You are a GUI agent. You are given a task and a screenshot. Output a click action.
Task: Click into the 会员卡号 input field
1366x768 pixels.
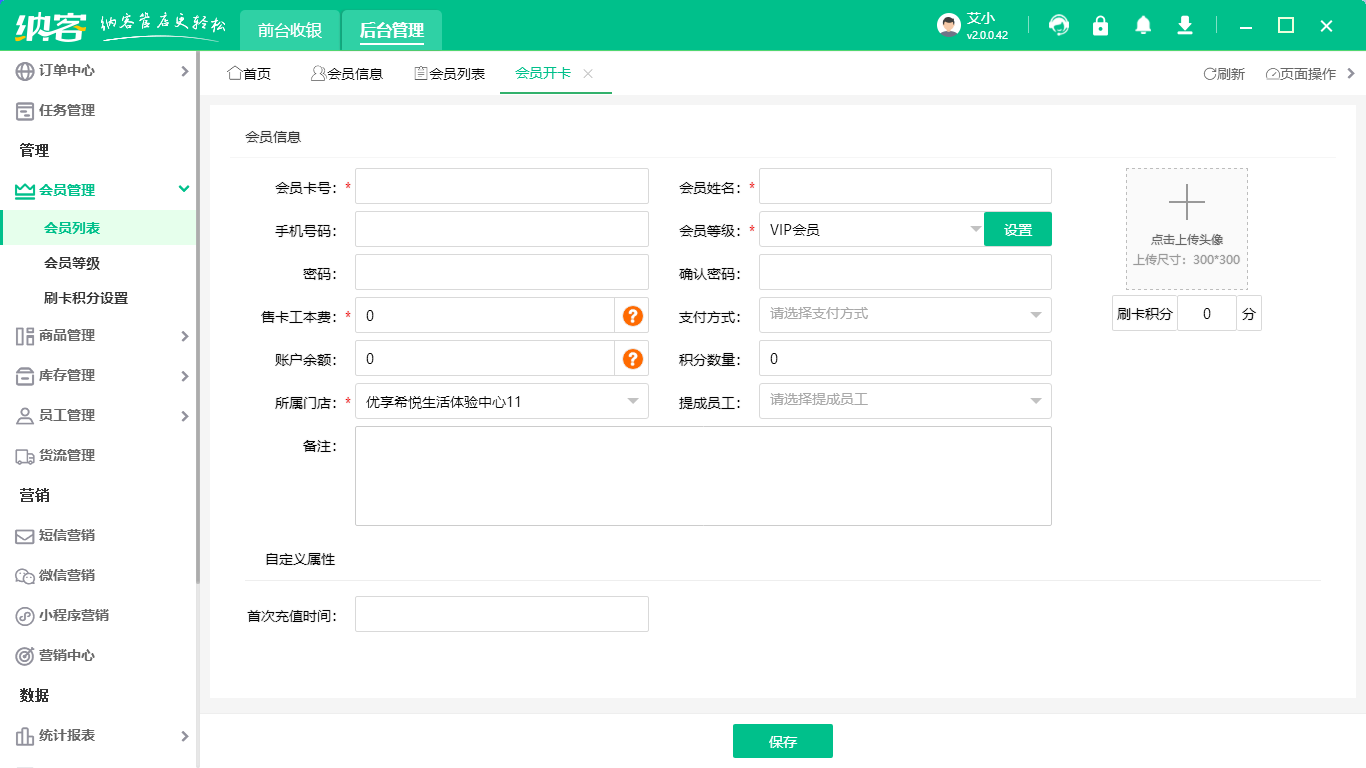pos(501,186)
